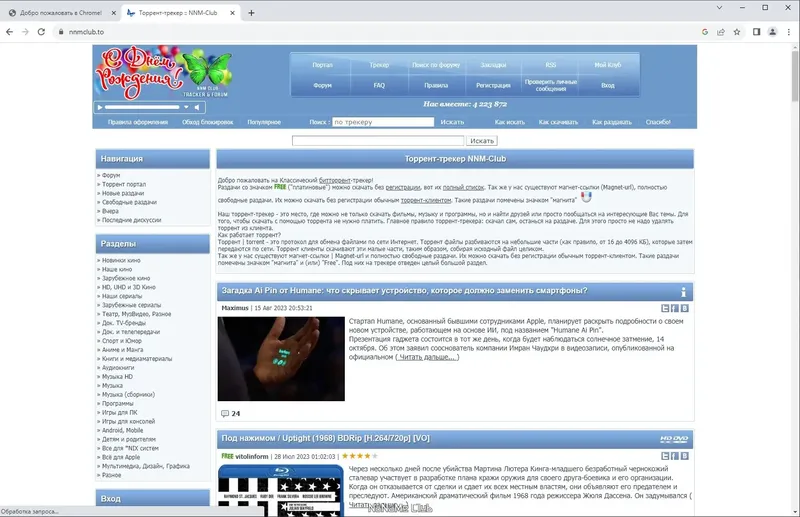Screen dimensions: 800x517
Task: Open the tab search dropdown chevron
Action: [x=719, y=8]
